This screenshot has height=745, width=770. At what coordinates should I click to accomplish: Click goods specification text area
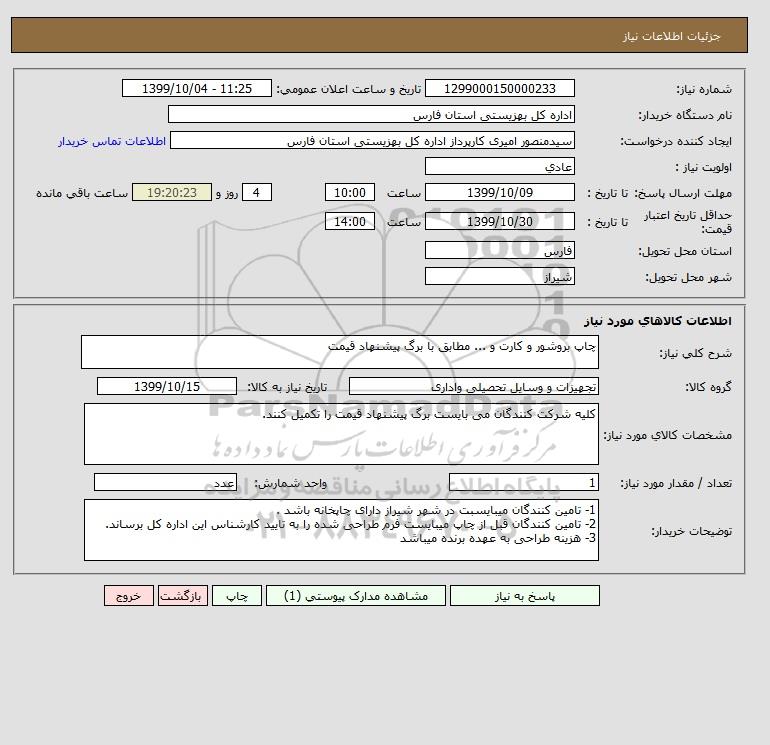pyautogui.click(x=341, y=434)
